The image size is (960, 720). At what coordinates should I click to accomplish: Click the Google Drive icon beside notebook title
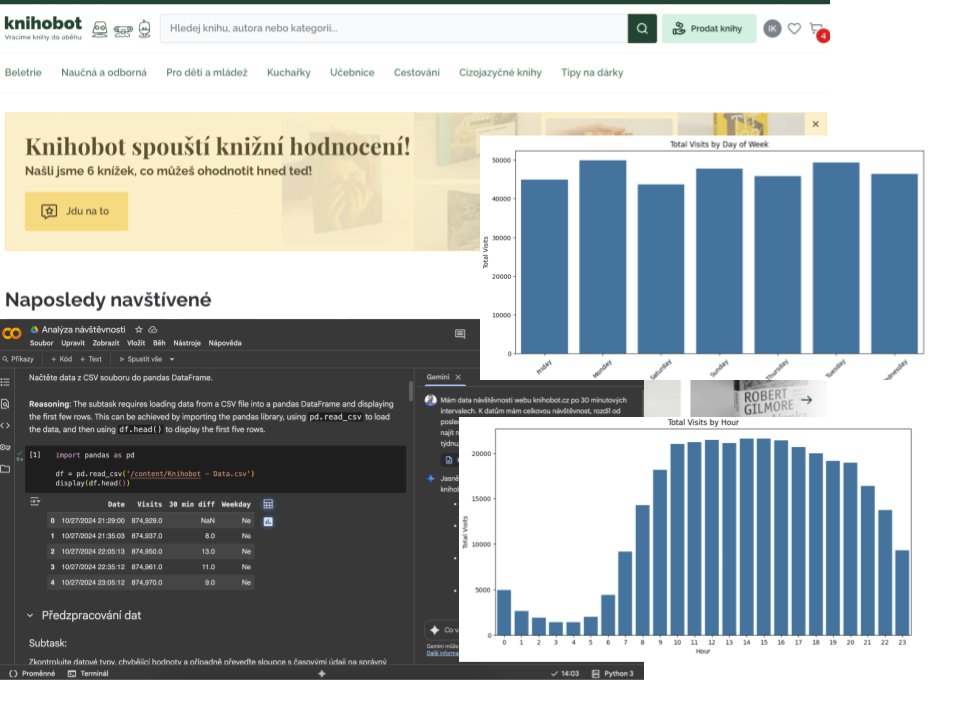tap(34, 329)
